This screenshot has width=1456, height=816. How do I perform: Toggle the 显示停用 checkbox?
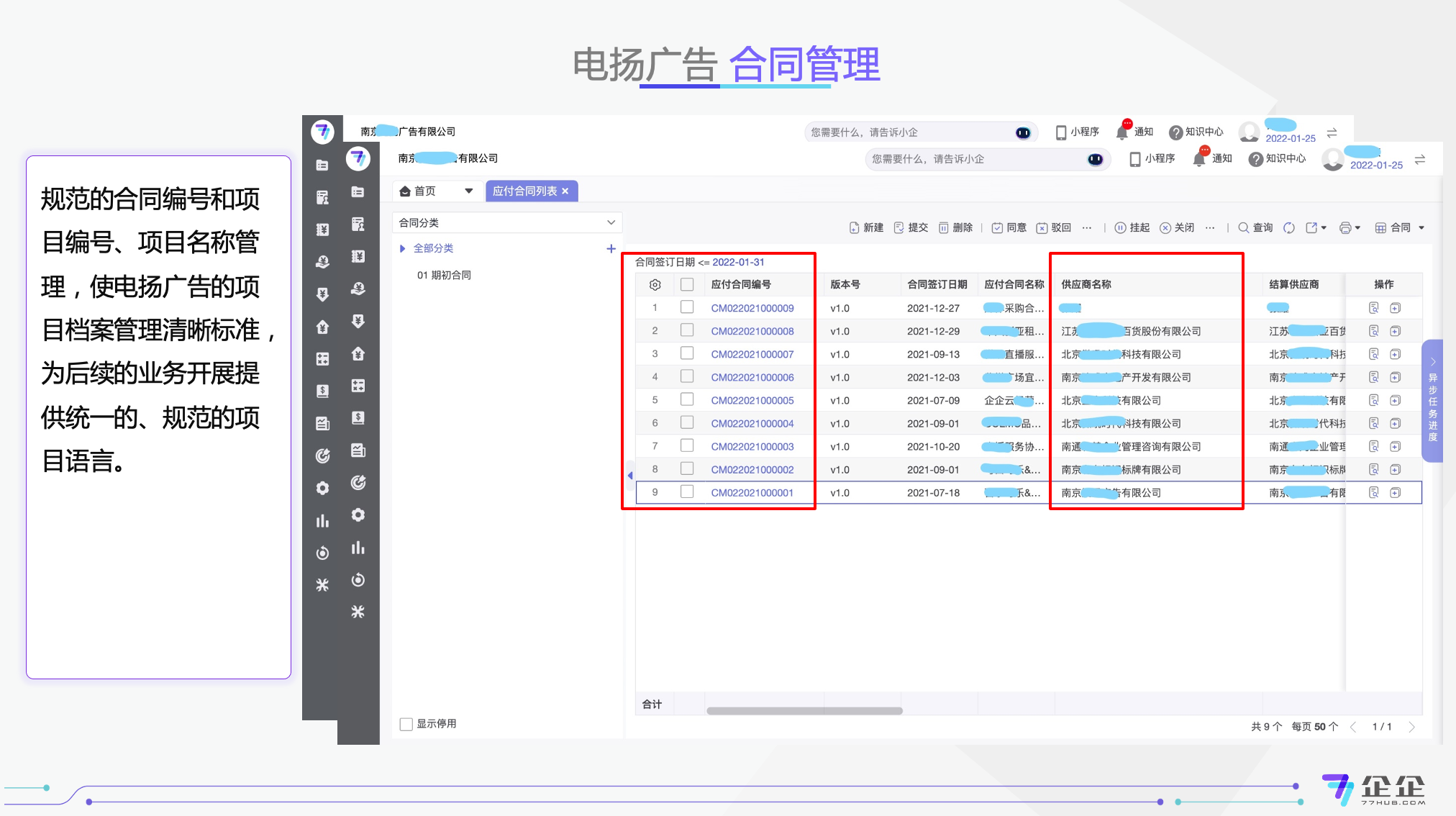[x=406, y=724]
